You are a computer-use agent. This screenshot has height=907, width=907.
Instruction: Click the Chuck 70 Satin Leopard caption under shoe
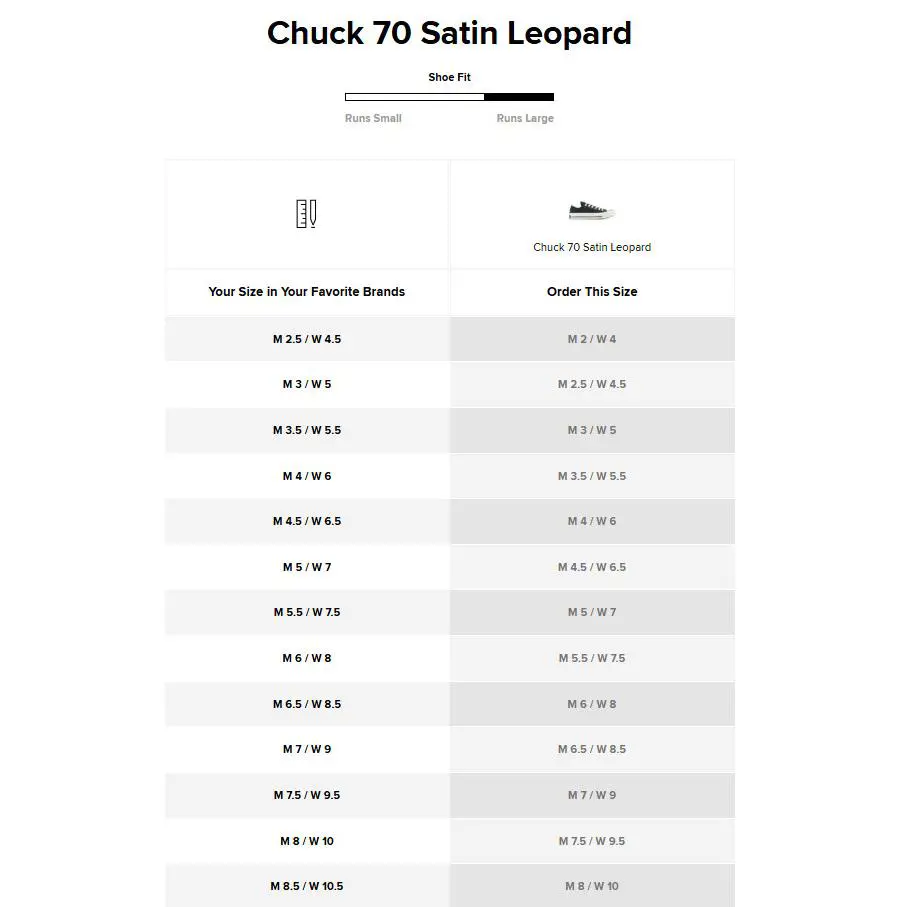point(592,247)
